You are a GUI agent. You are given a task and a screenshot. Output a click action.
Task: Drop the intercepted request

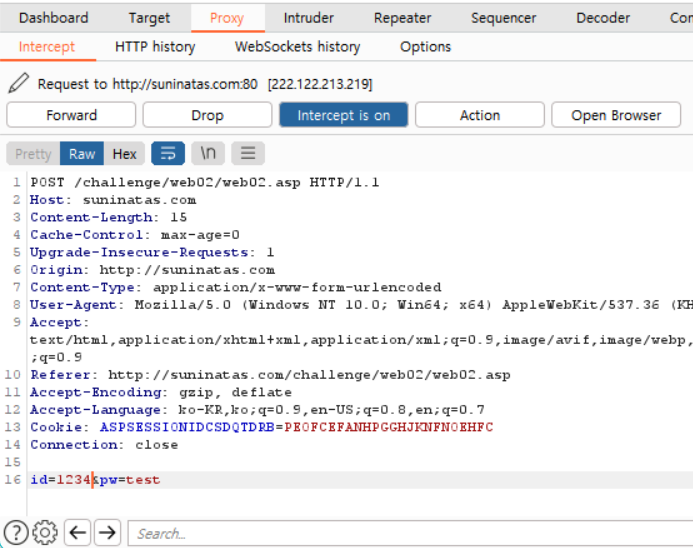tap(207, 115)
